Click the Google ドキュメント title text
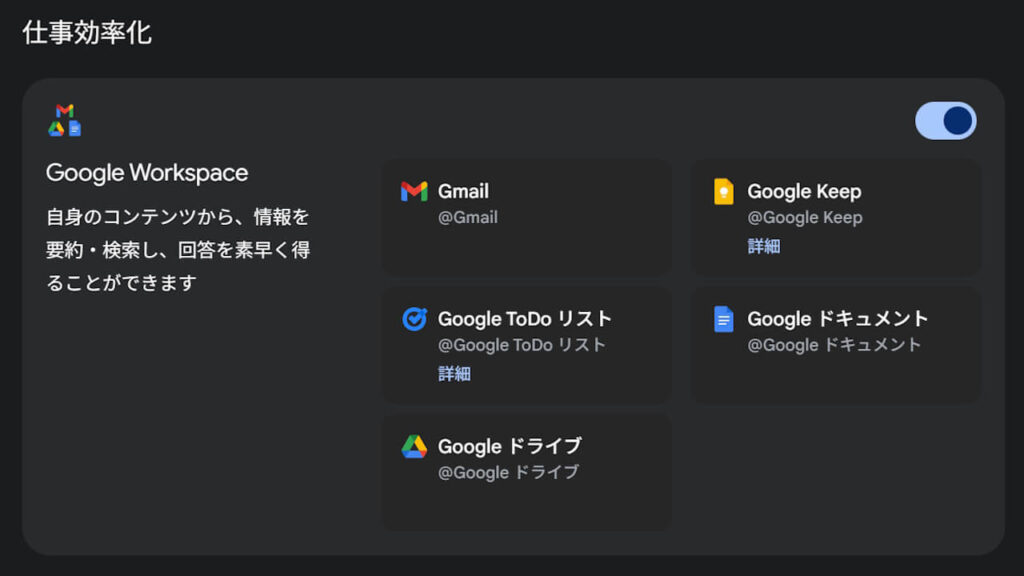 (837, 319)
